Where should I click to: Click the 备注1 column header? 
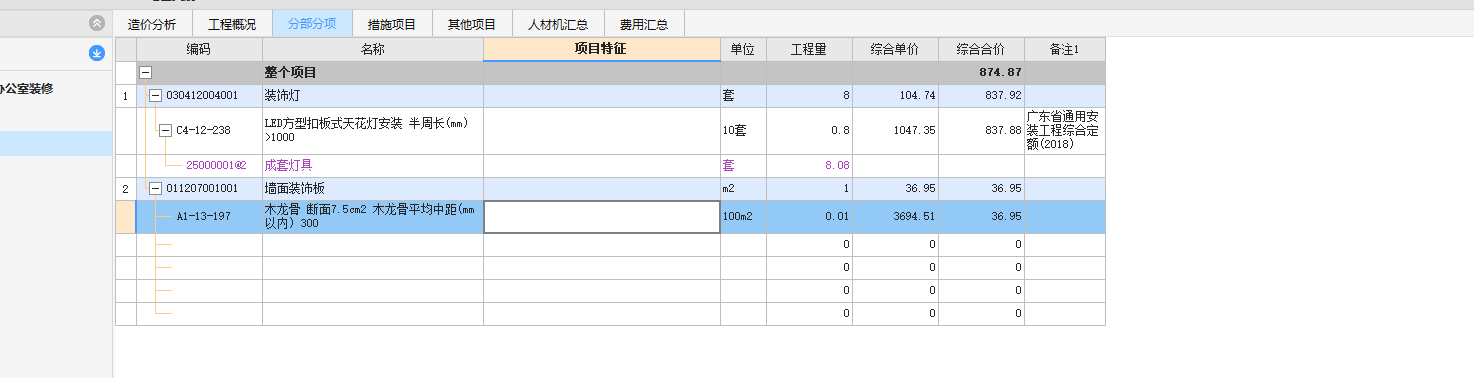[x=1065, y=49]
